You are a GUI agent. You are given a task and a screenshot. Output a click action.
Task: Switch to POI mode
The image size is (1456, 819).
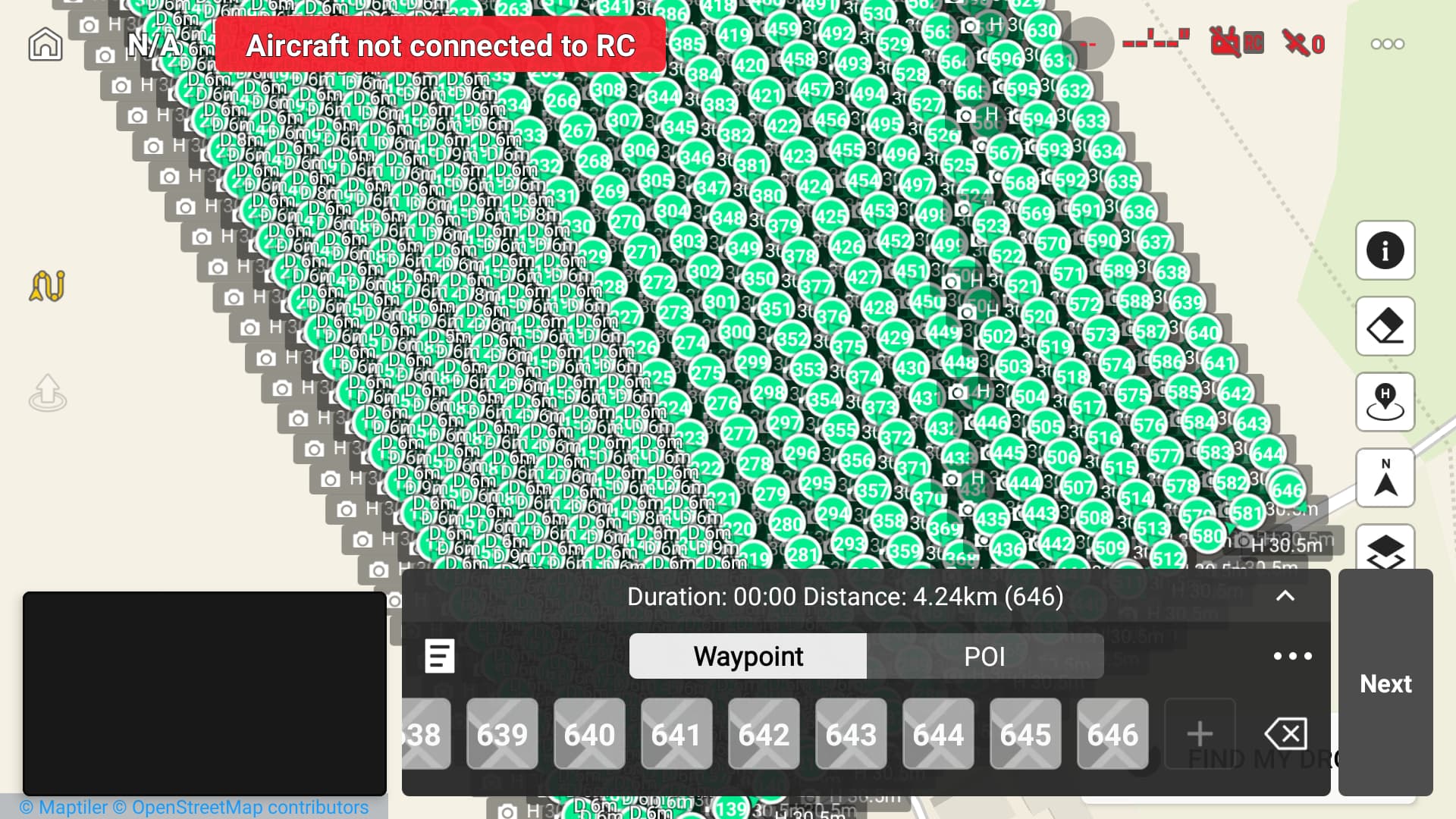pyautogui.click(x=984, y=656)
